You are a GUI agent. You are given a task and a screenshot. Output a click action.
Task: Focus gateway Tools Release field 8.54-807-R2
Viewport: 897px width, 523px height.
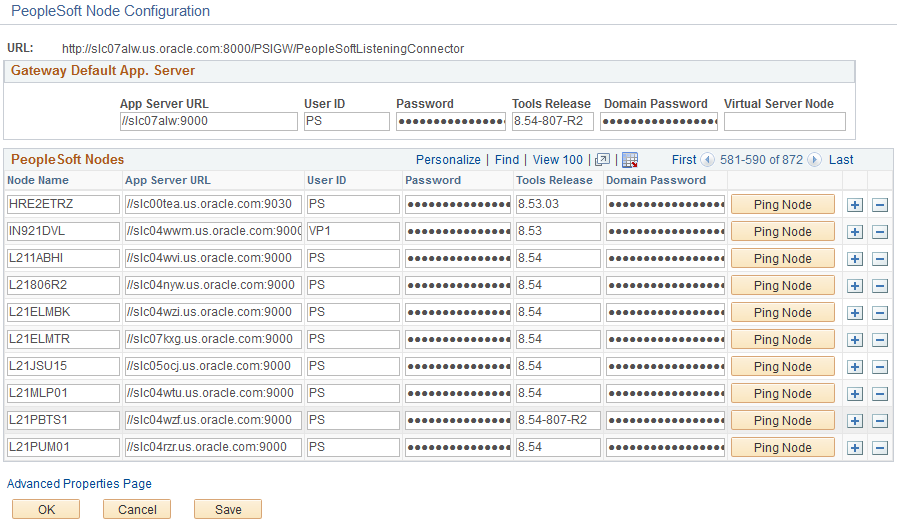[x=553, y=121]
